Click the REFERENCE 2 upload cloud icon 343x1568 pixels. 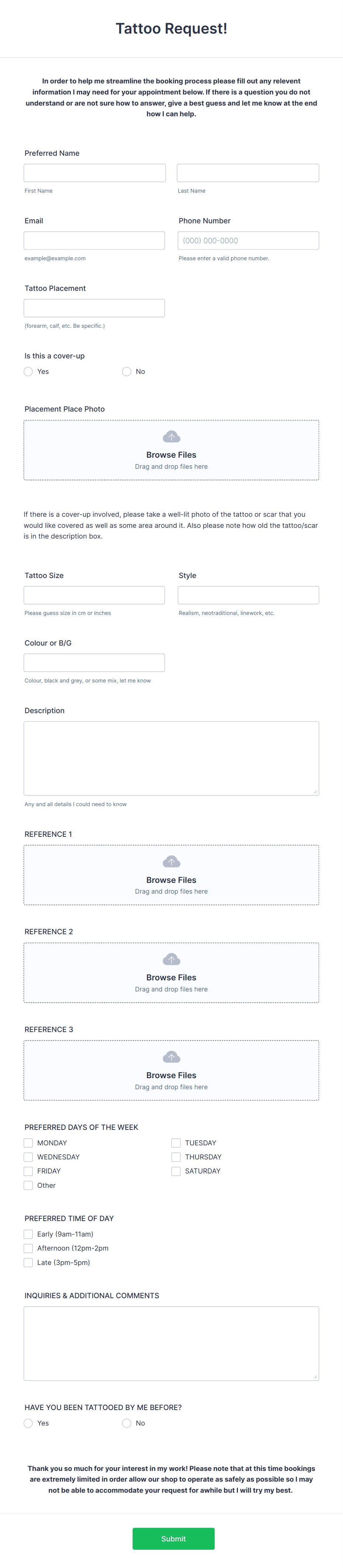pyautogui.click(x=171, y=959)
